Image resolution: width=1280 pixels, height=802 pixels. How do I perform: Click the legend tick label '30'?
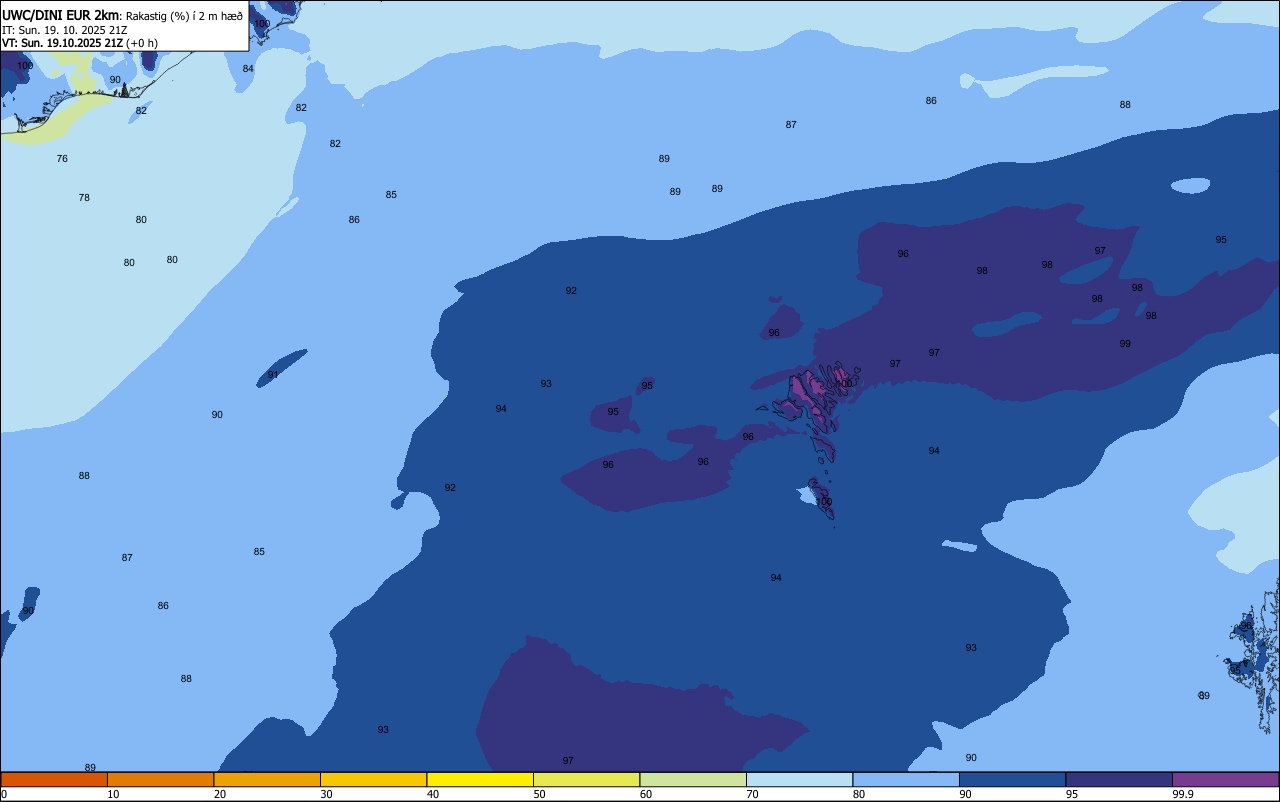(x=326, y=794)
